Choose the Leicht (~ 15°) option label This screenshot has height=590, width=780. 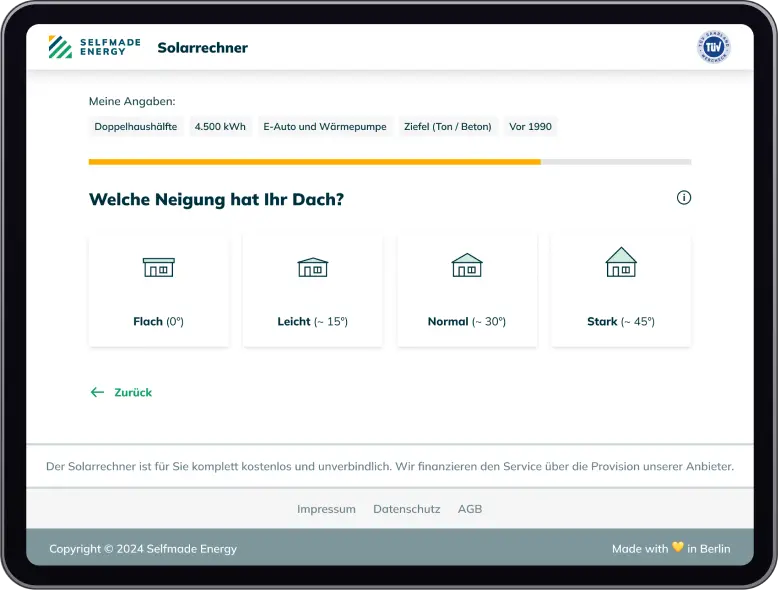coord(312,322)
